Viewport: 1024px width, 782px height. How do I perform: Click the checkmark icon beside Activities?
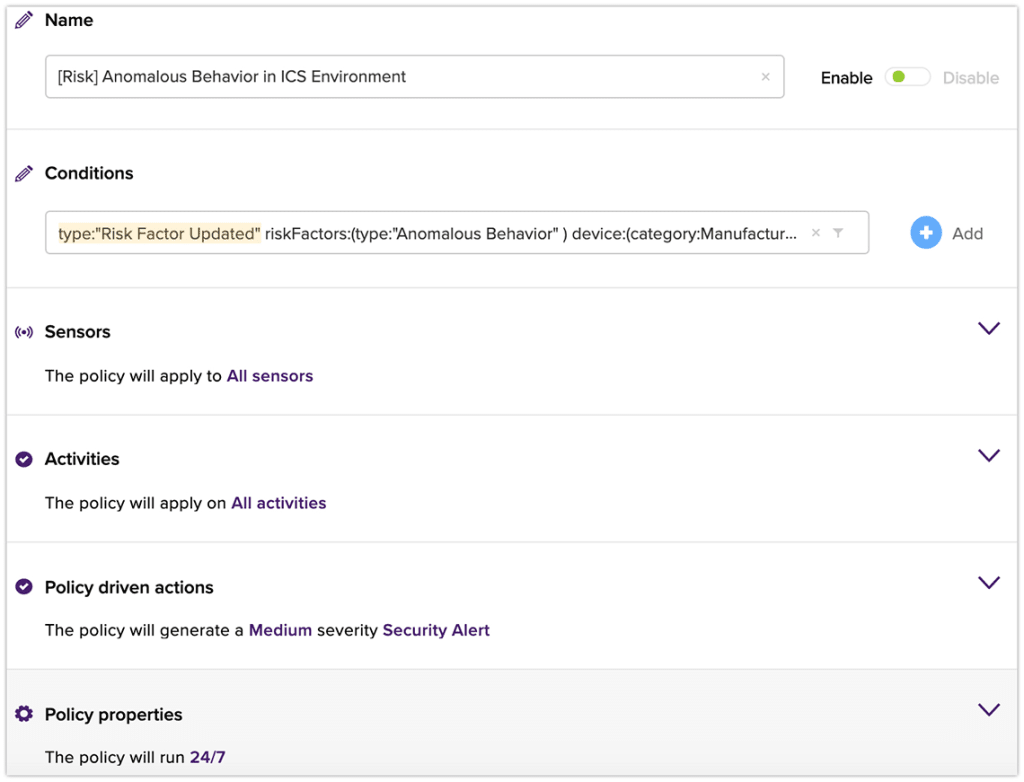pyautogui.click(x=24, y=459)
